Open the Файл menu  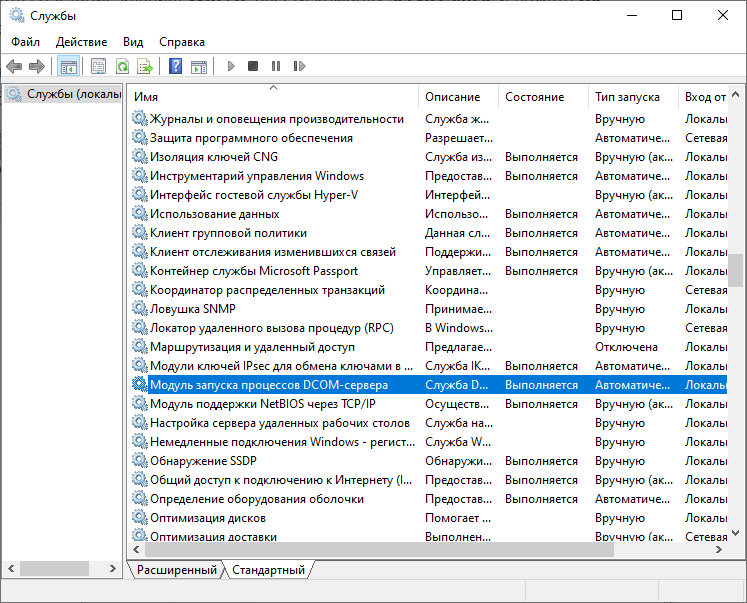[x=25, y=42]
